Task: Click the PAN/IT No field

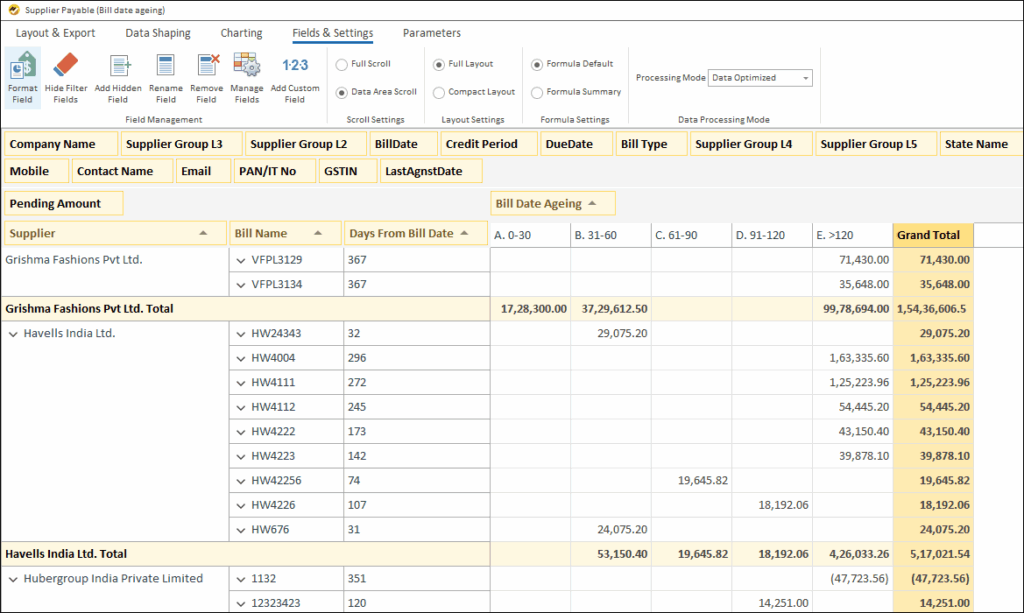Action: pyautogui.click(x=275, y=171)
